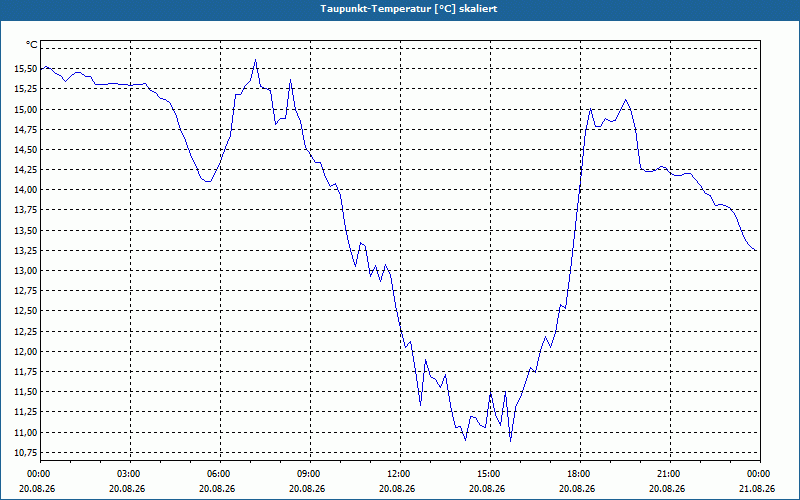The image size is (800, 500).
Task: Select the 06:00 time axis label
Action: click(220, 474)
